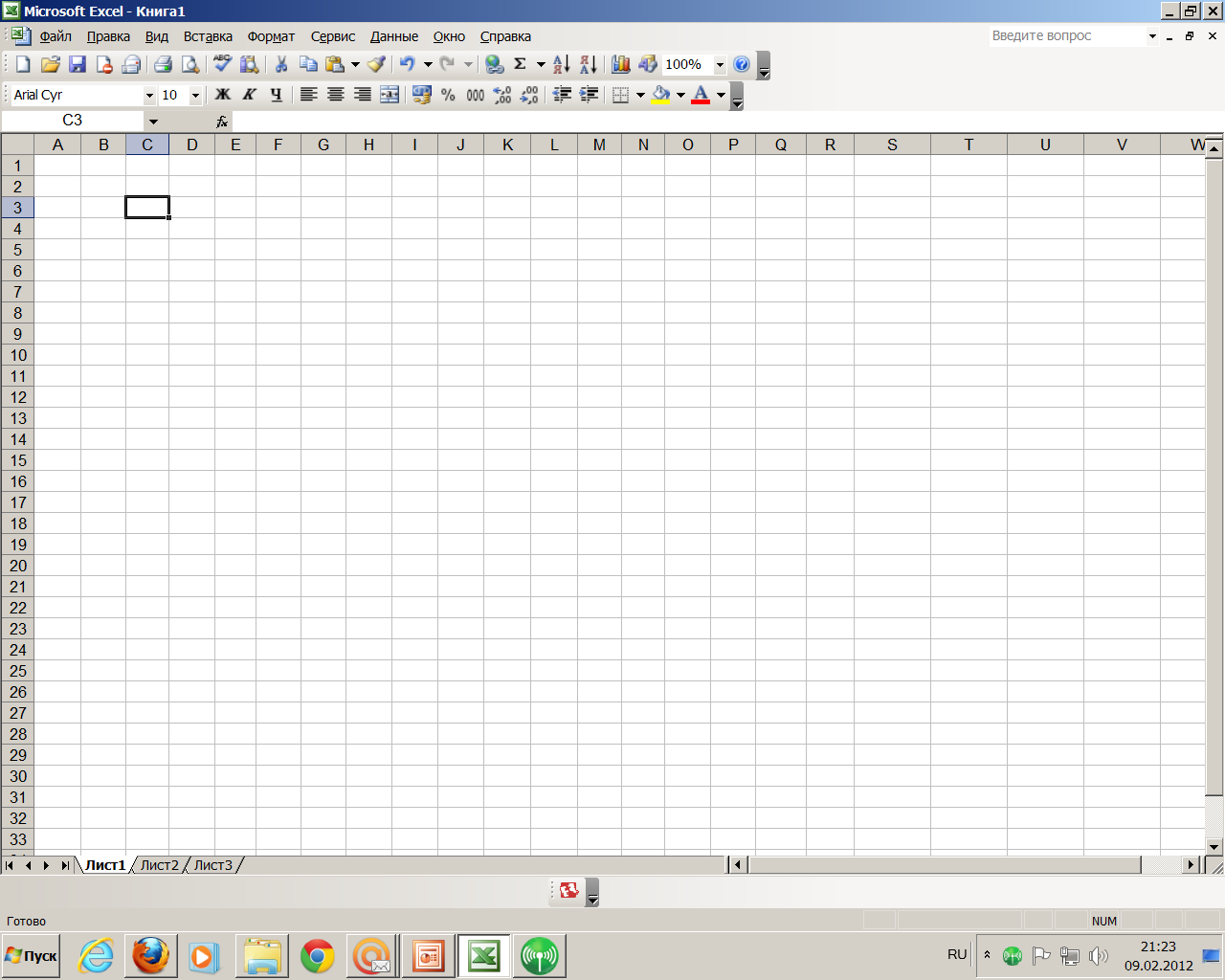Open the zoom 100% dropdown arrow
1225x980 pixels.
coord(720,65)
